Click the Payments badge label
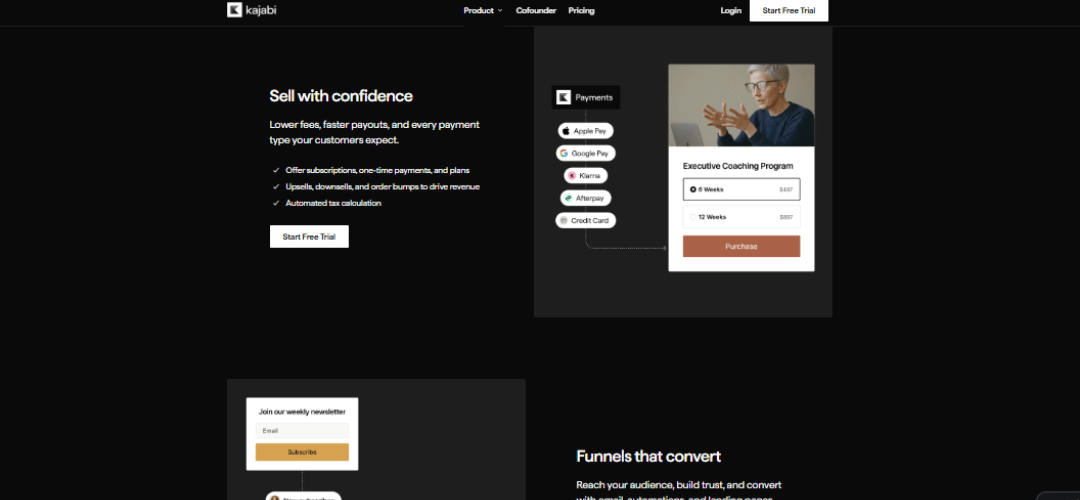 point(586,97)
